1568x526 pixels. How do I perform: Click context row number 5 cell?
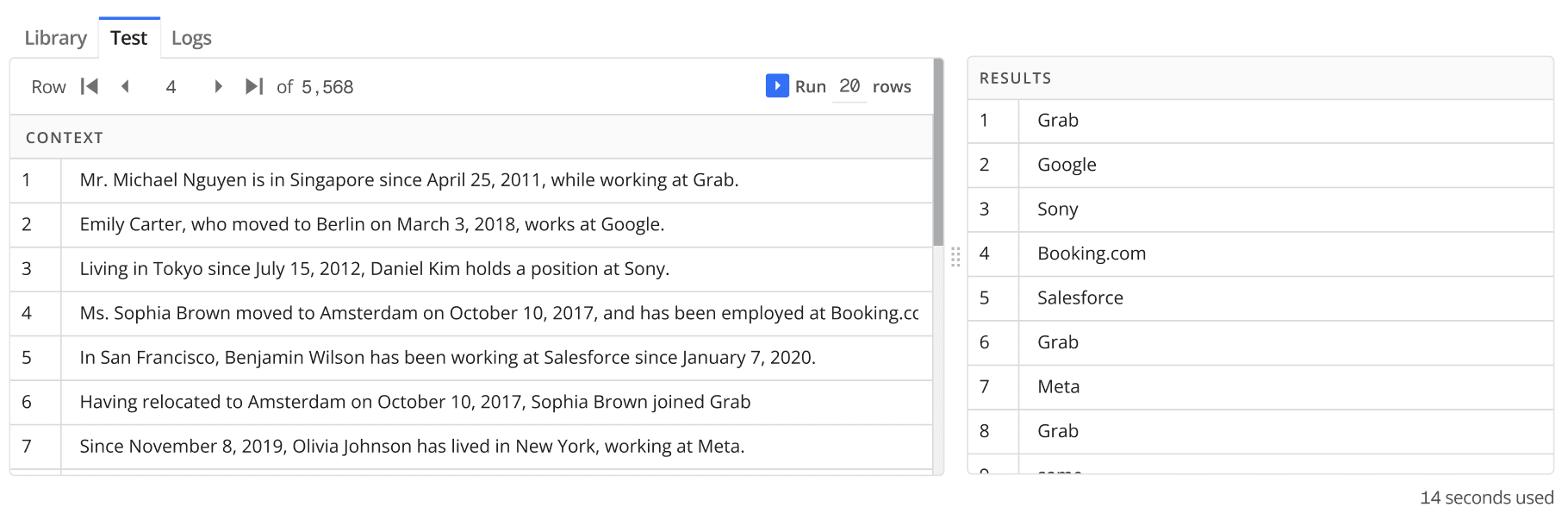(x=35, y=358)
